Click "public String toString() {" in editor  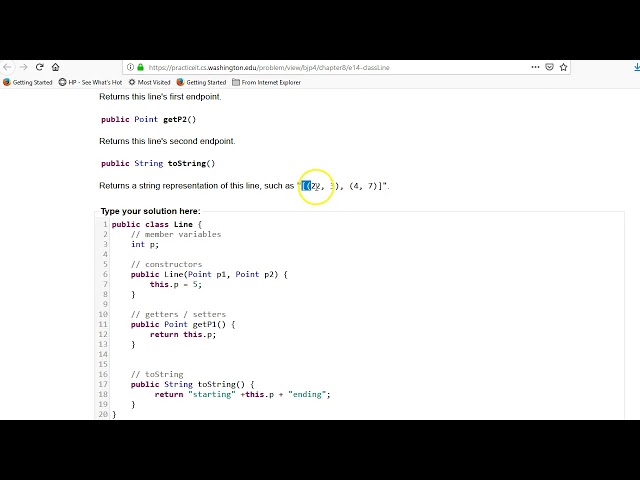tap(192, 384)
